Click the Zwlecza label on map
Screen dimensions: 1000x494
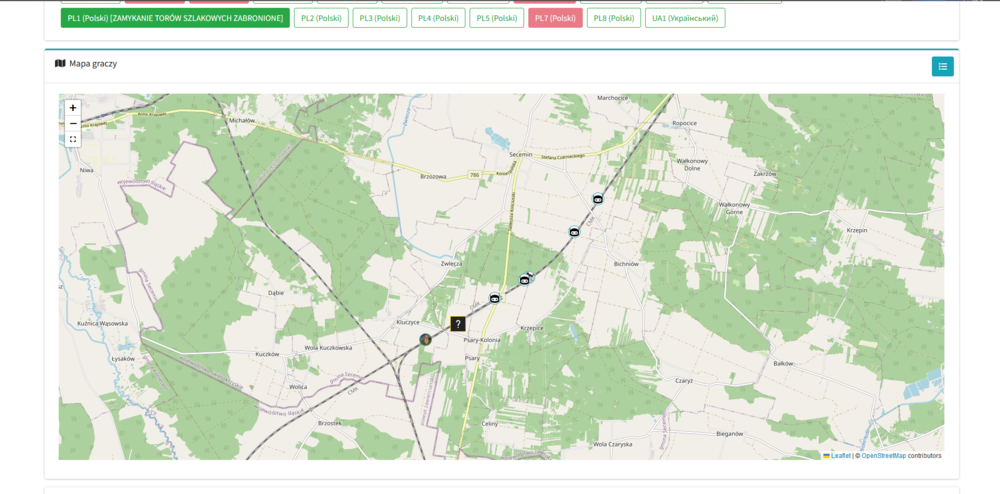[451, 263]
